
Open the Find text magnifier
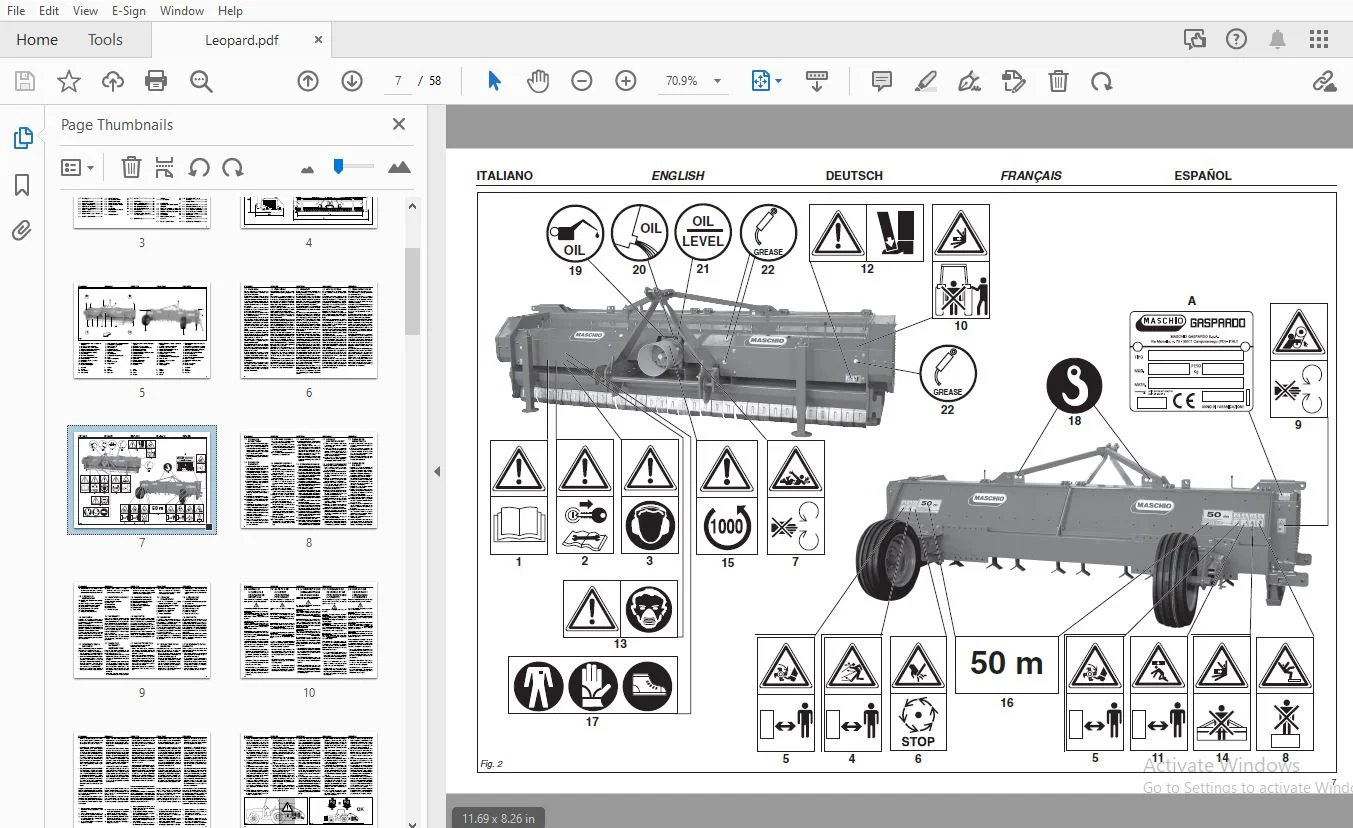201,81
